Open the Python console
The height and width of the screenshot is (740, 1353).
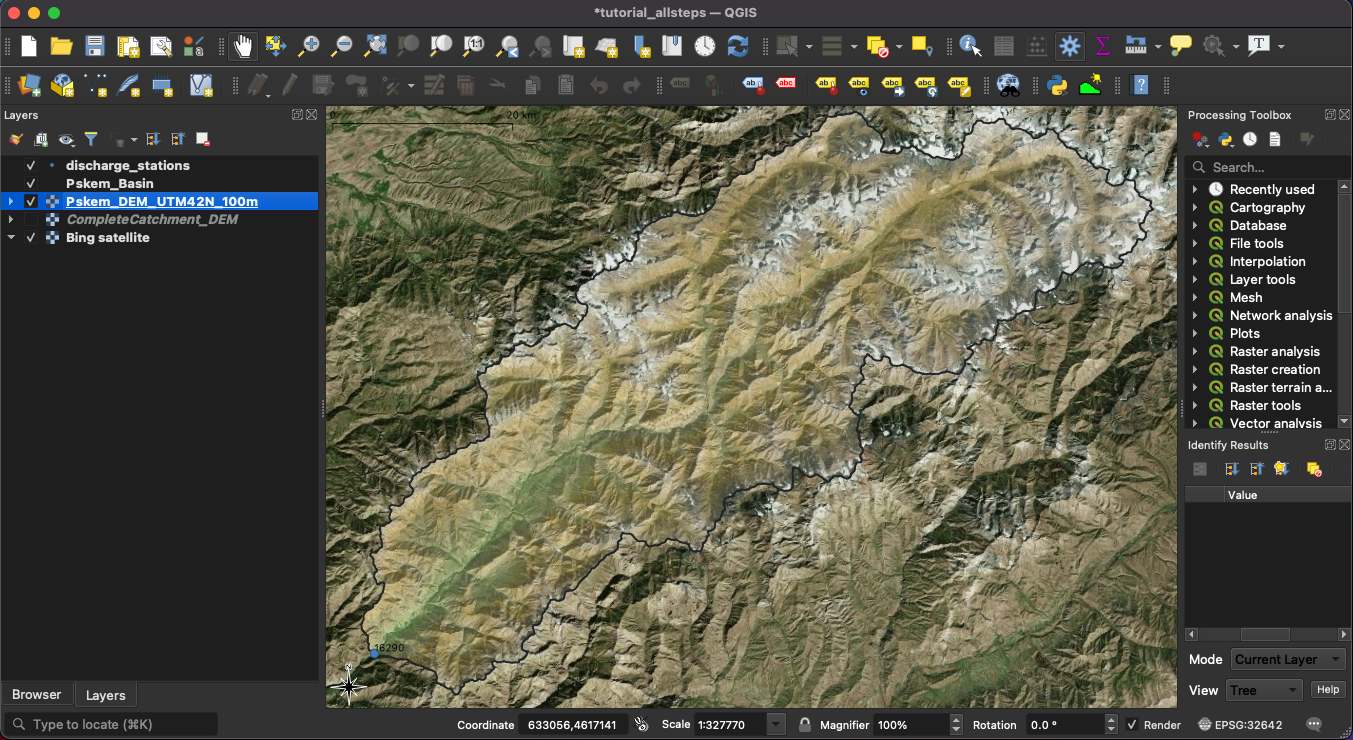pos(1057,86)
